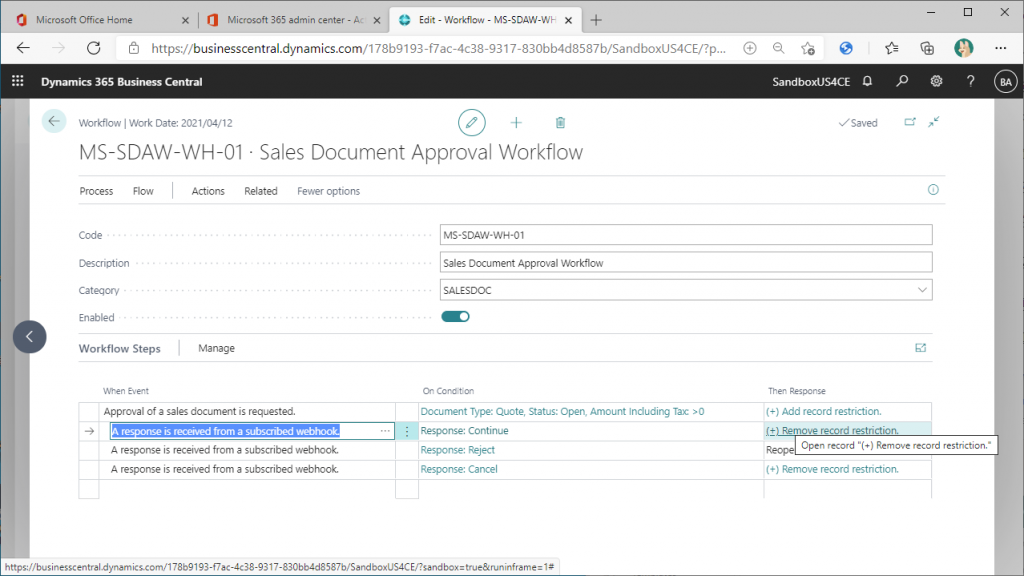This screenshot has height=576, width=1024.
Task: Delete the workflow with trash icon
Action: (x=560, y=123)
